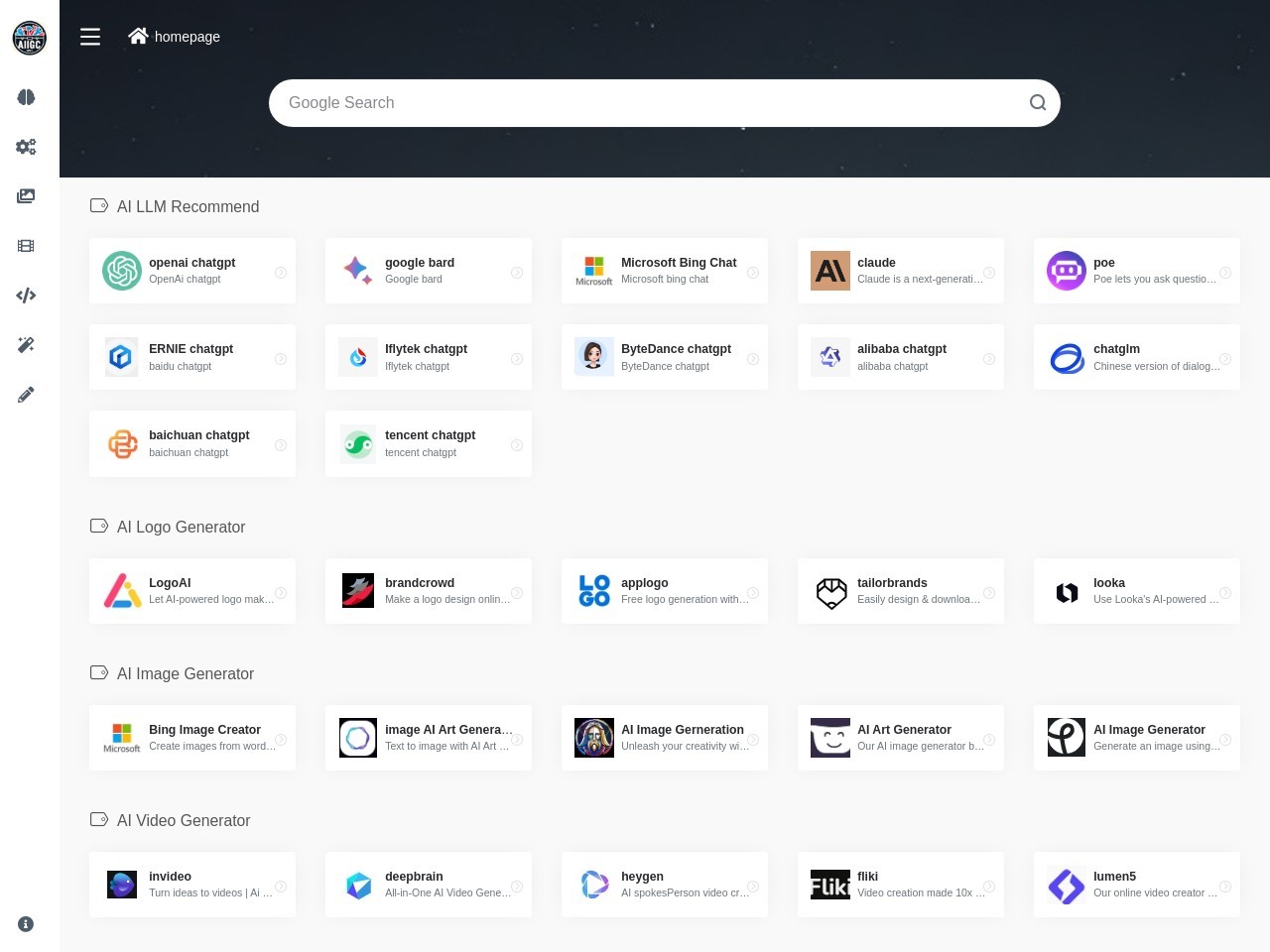Go to the homepage link
This screenshot has height=952, width=1270.
(175, 37)
